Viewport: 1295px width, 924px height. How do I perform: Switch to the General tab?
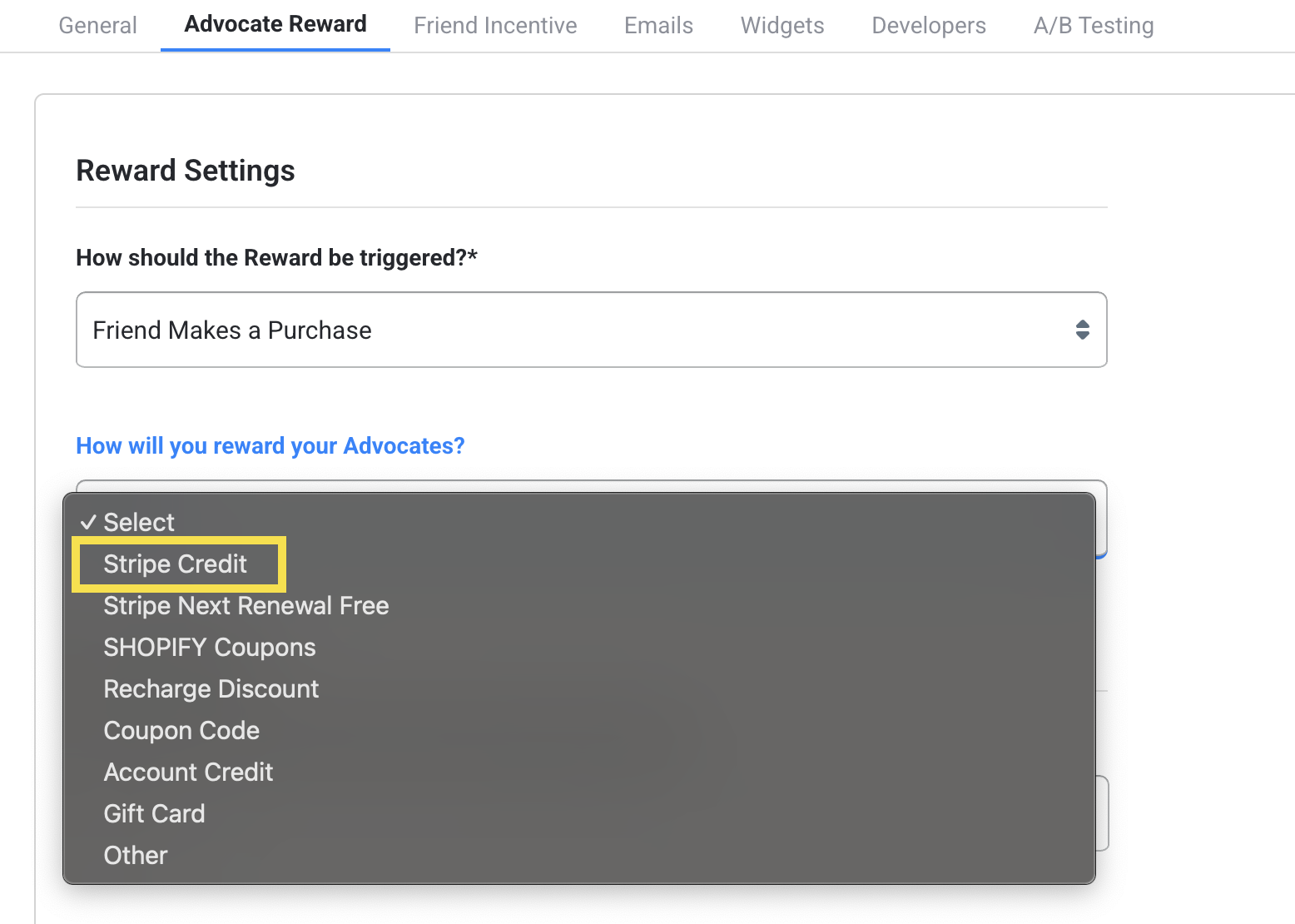tap(97, 26)
